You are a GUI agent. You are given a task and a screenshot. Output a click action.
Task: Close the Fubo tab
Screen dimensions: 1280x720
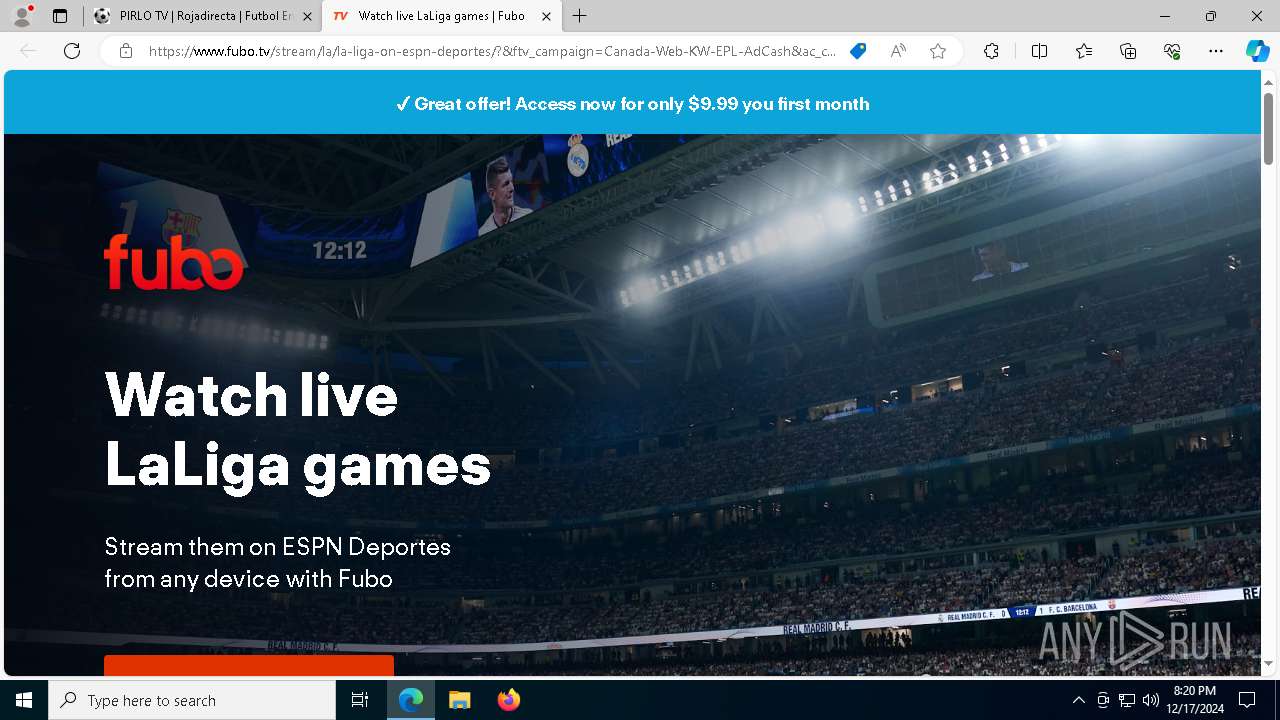click(x=546, y=16)
